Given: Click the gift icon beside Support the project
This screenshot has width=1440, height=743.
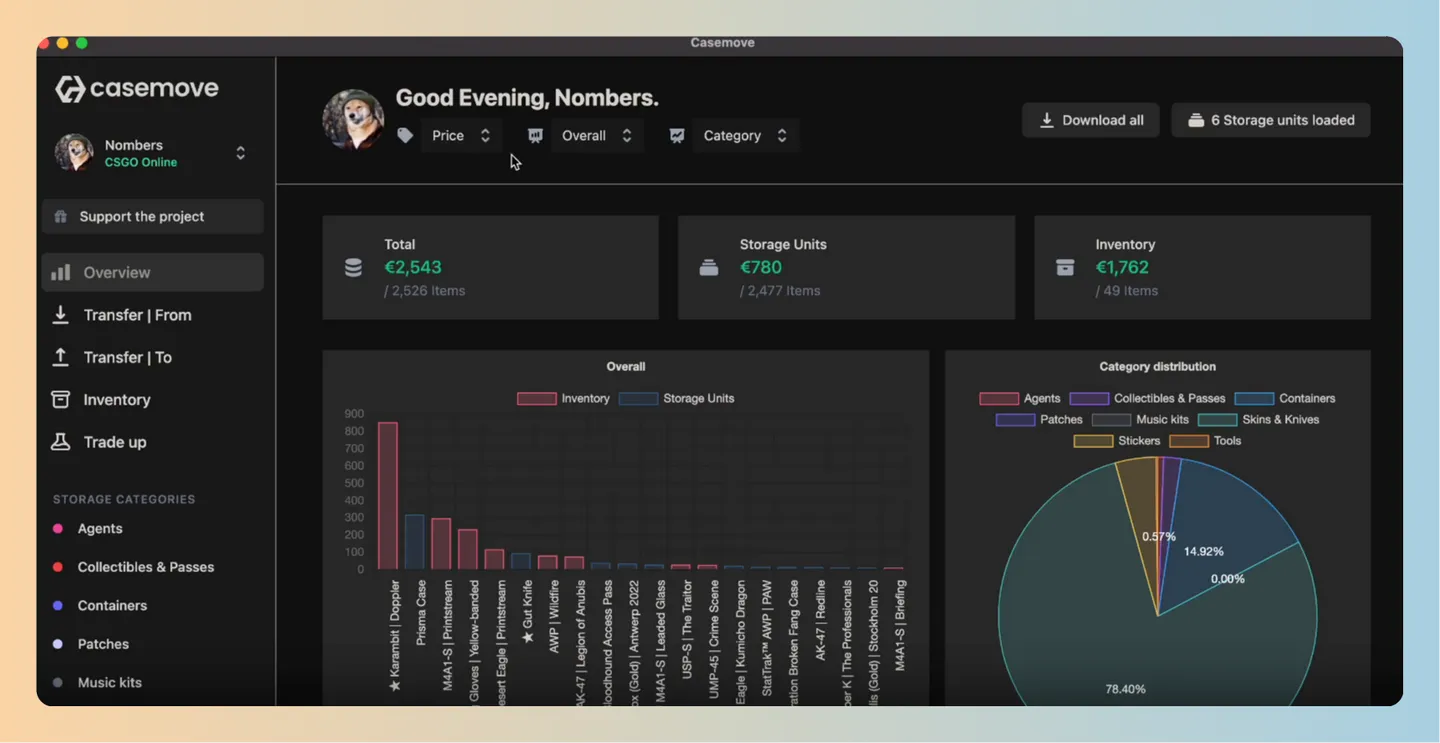Looking at the screenshot, I should pyautogui.click(x=61, y=216).
